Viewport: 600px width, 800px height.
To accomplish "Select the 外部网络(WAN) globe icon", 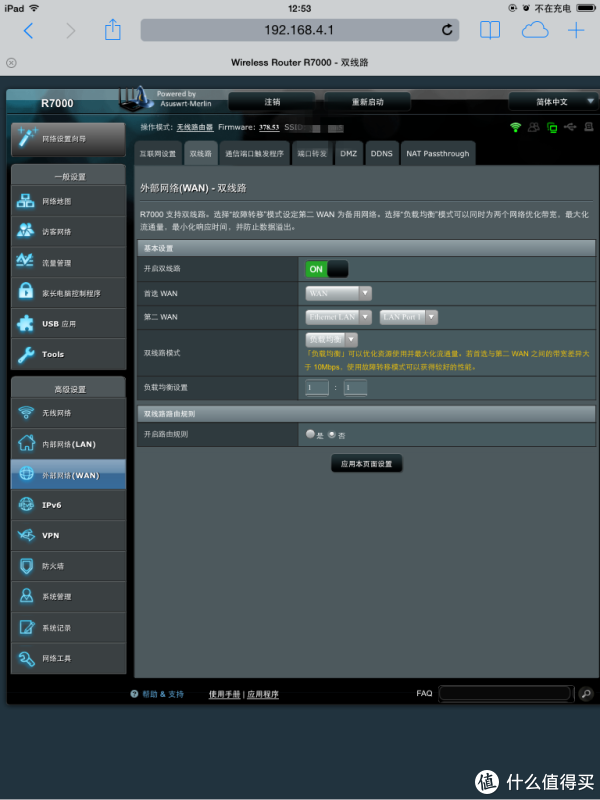I will (x=26, y=474).
